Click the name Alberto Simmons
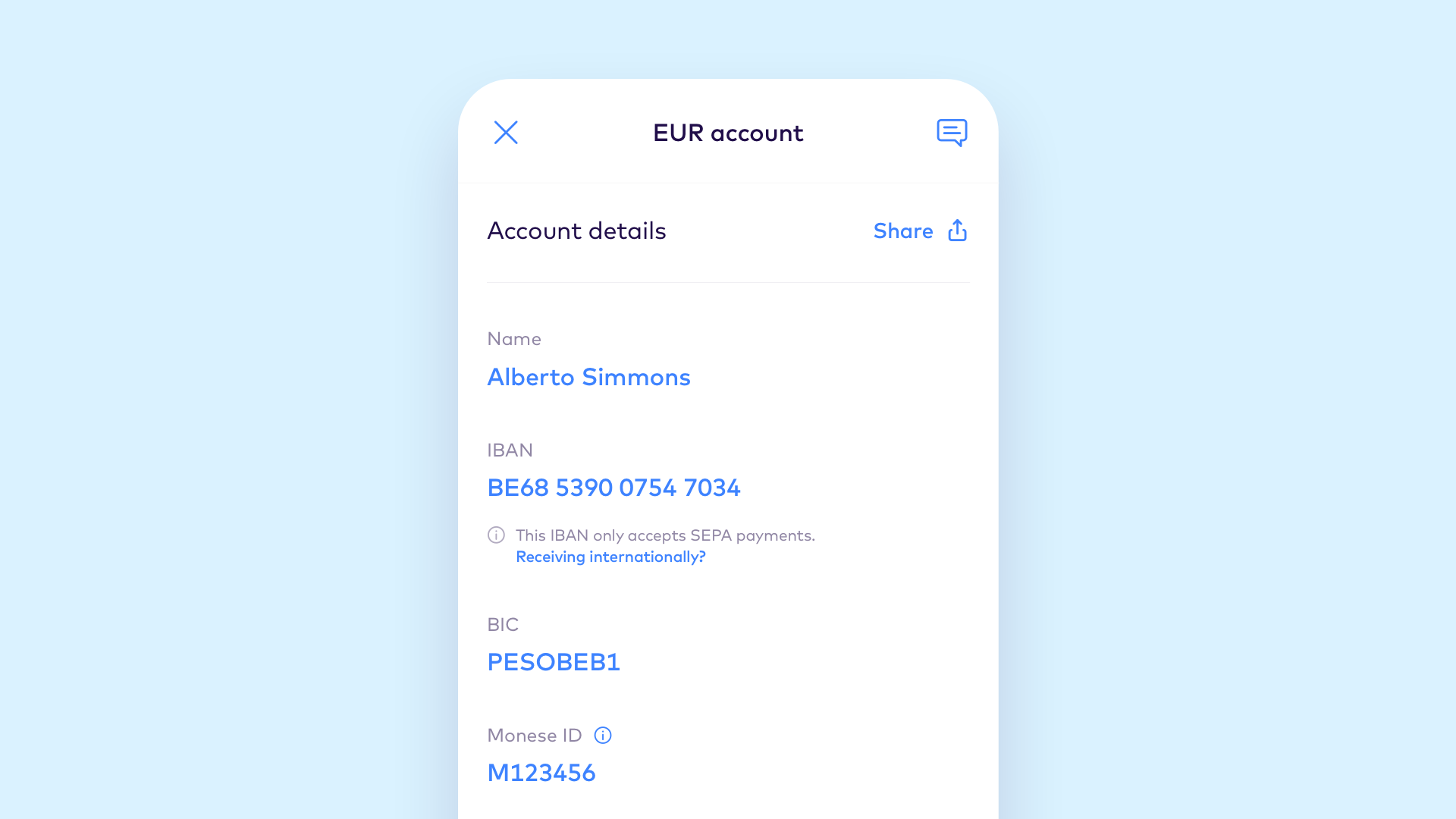Viewport: 1456px width, 819px height. pyautogui.click(x=589, y=377)
